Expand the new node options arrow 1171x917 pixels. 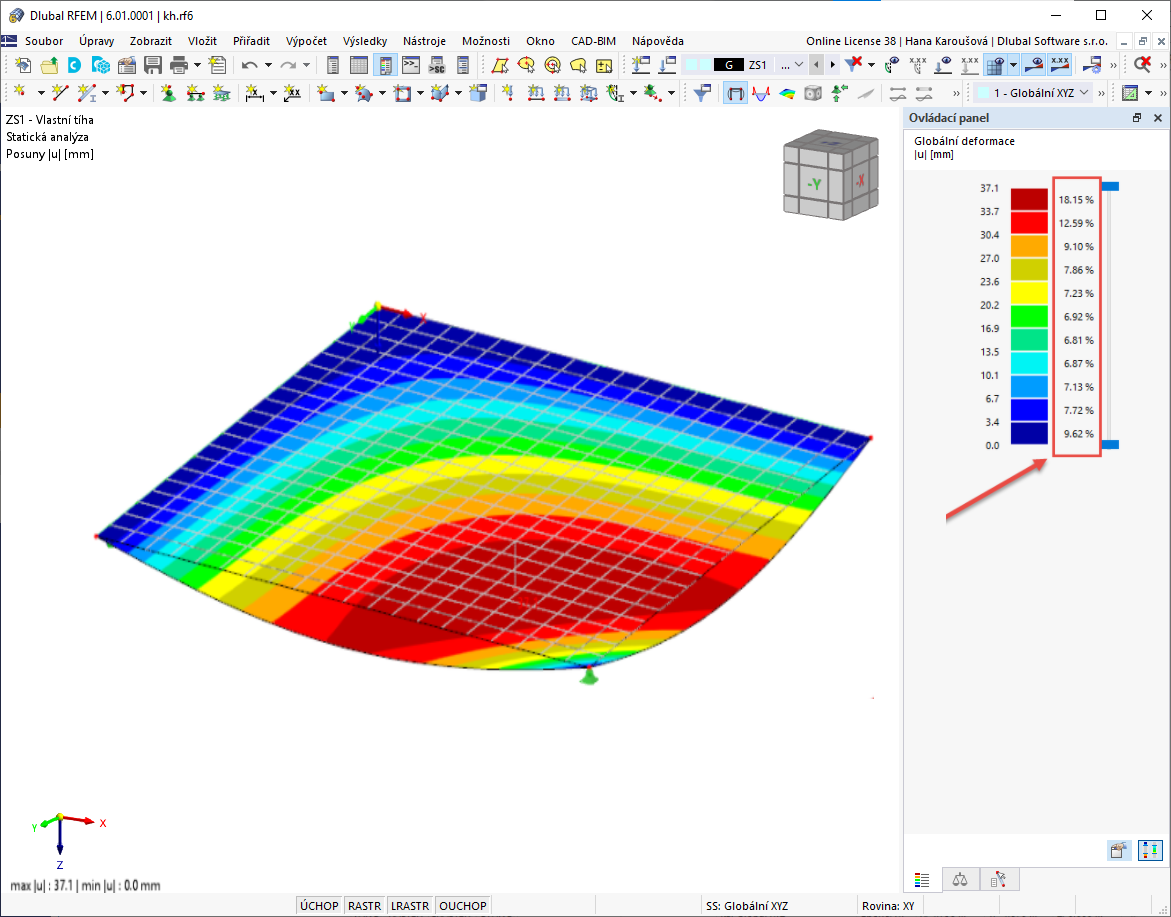coord(41,93)
